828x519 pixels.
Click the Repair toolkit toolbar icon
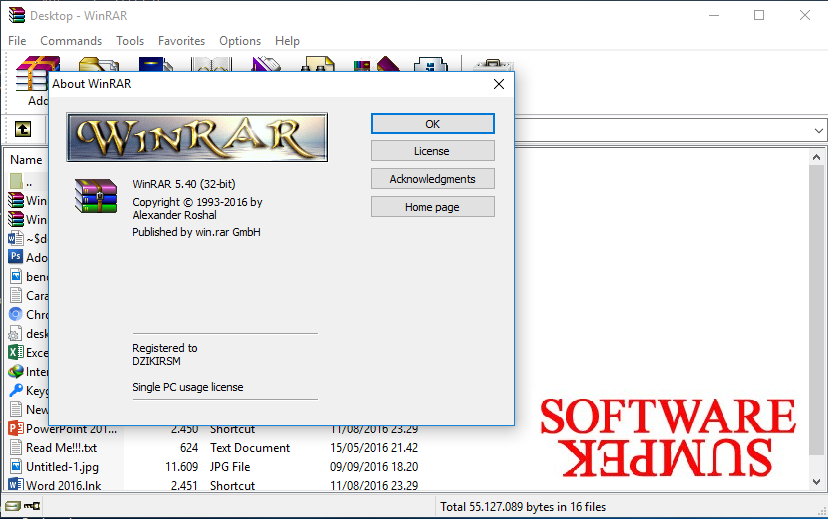click(x=493, y=65)
